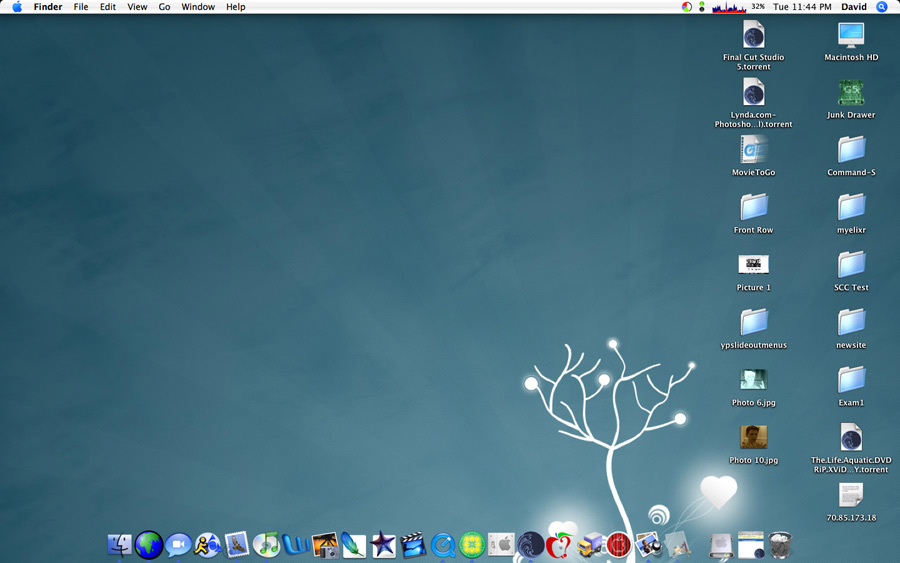Screen dimensions: 900x563
Task: Open LimeWire from the dock
Action: [x=472, y=545]
